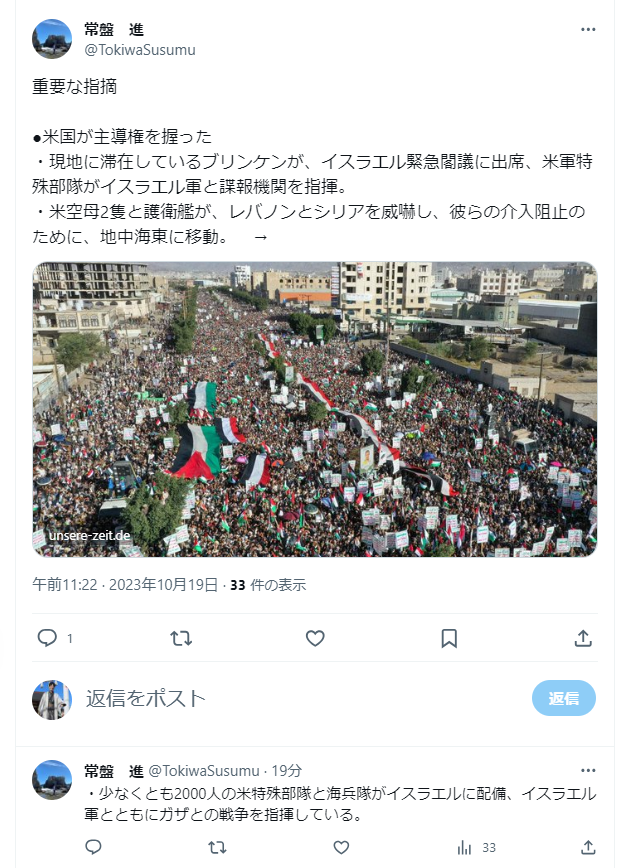
Task: Share the second tweet in thread
Action: (x=588, y=847)
